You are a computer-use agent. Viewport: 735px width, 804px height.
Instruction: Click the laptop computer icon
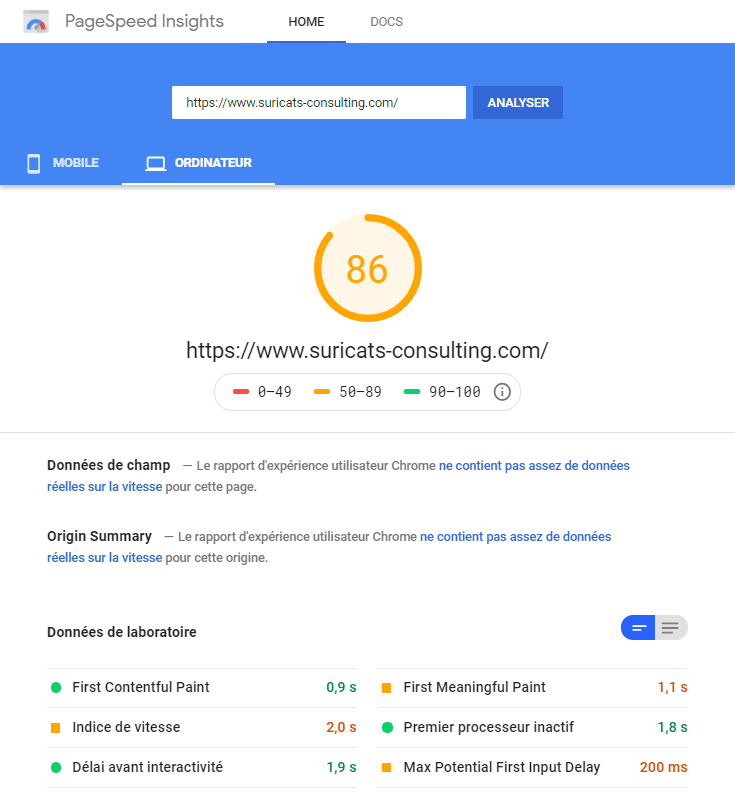(155, 164)
